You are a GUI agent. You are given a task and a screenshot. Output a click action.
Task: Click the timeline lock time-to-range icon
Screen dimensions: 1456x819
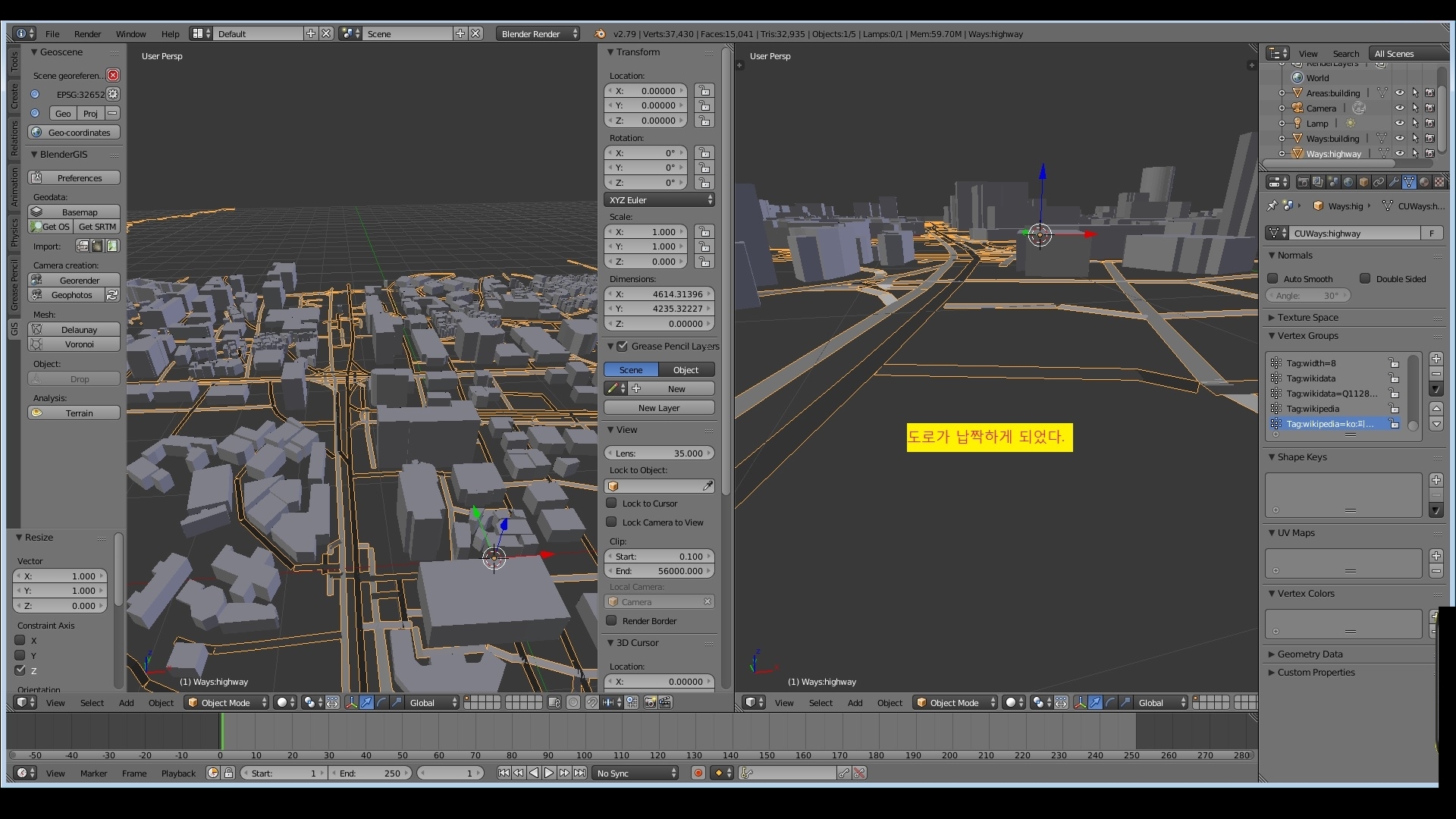[228, 773]
